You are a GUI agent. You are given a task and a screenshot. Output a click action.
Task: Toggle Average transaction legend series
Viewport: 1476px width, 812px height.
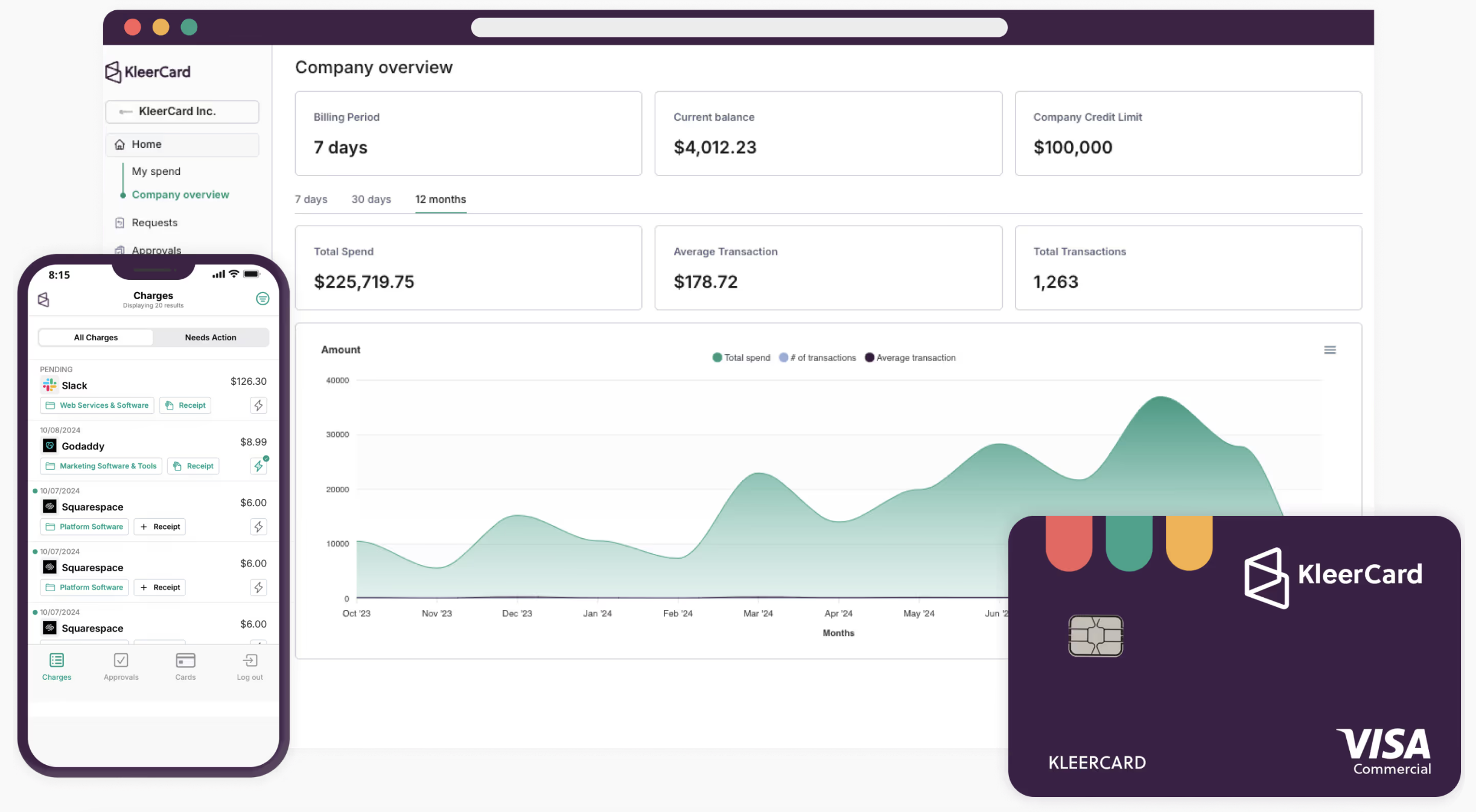[x=910, y=358]
